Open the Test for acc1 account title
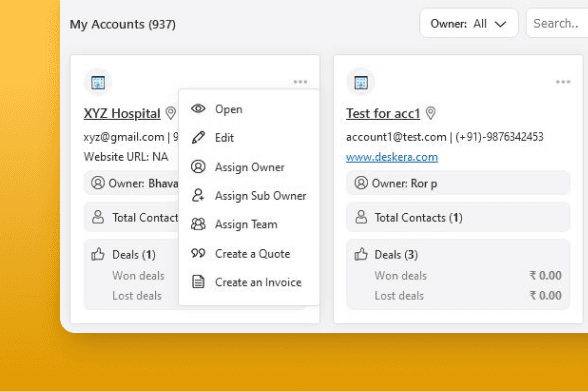 click(x=383, y=113)
